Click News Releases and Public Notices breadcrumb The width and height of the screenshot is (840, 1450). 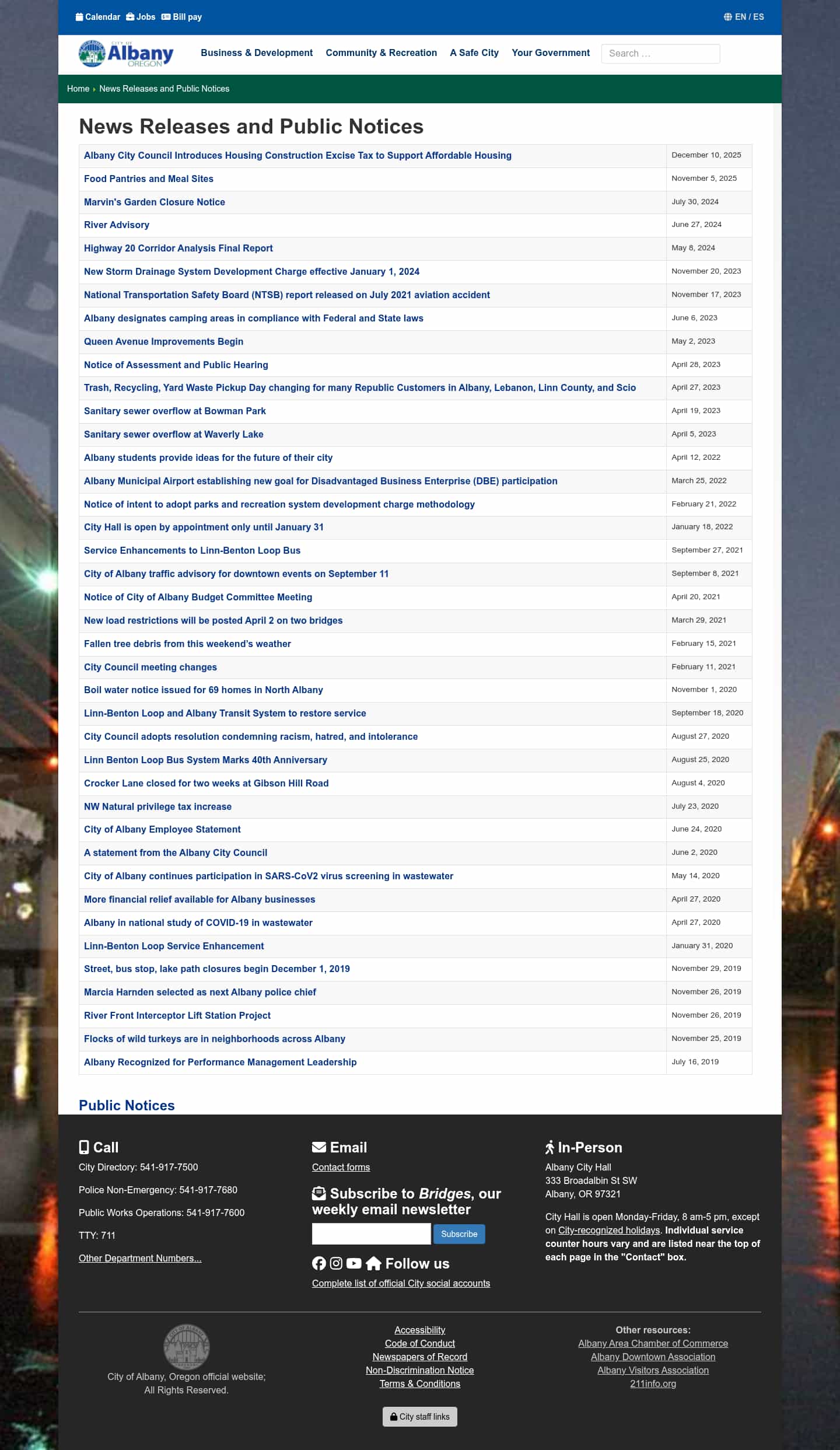coord(164,89)
